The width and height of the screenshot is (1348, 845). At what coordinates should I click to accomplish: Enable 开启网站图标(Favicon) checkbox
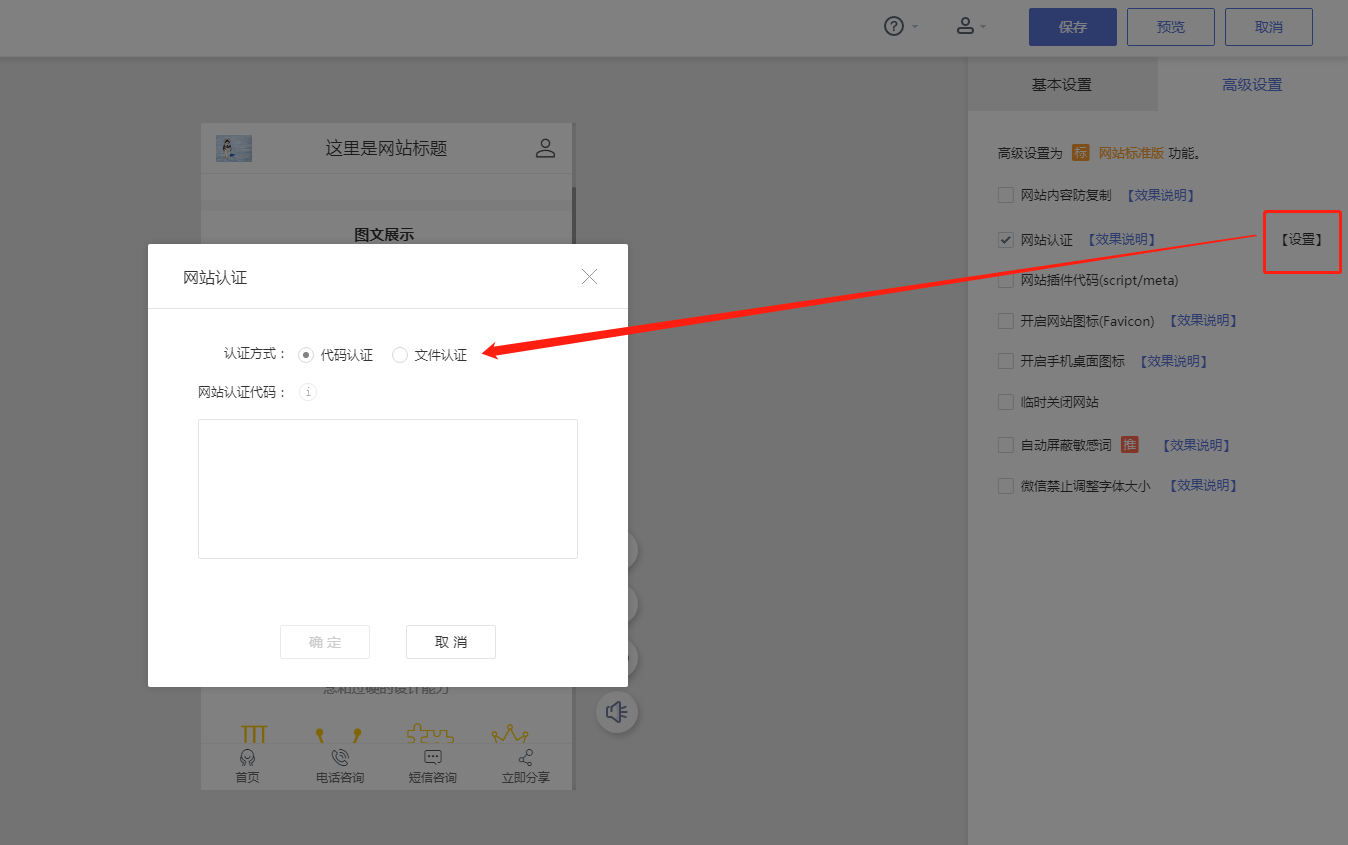1006,321
